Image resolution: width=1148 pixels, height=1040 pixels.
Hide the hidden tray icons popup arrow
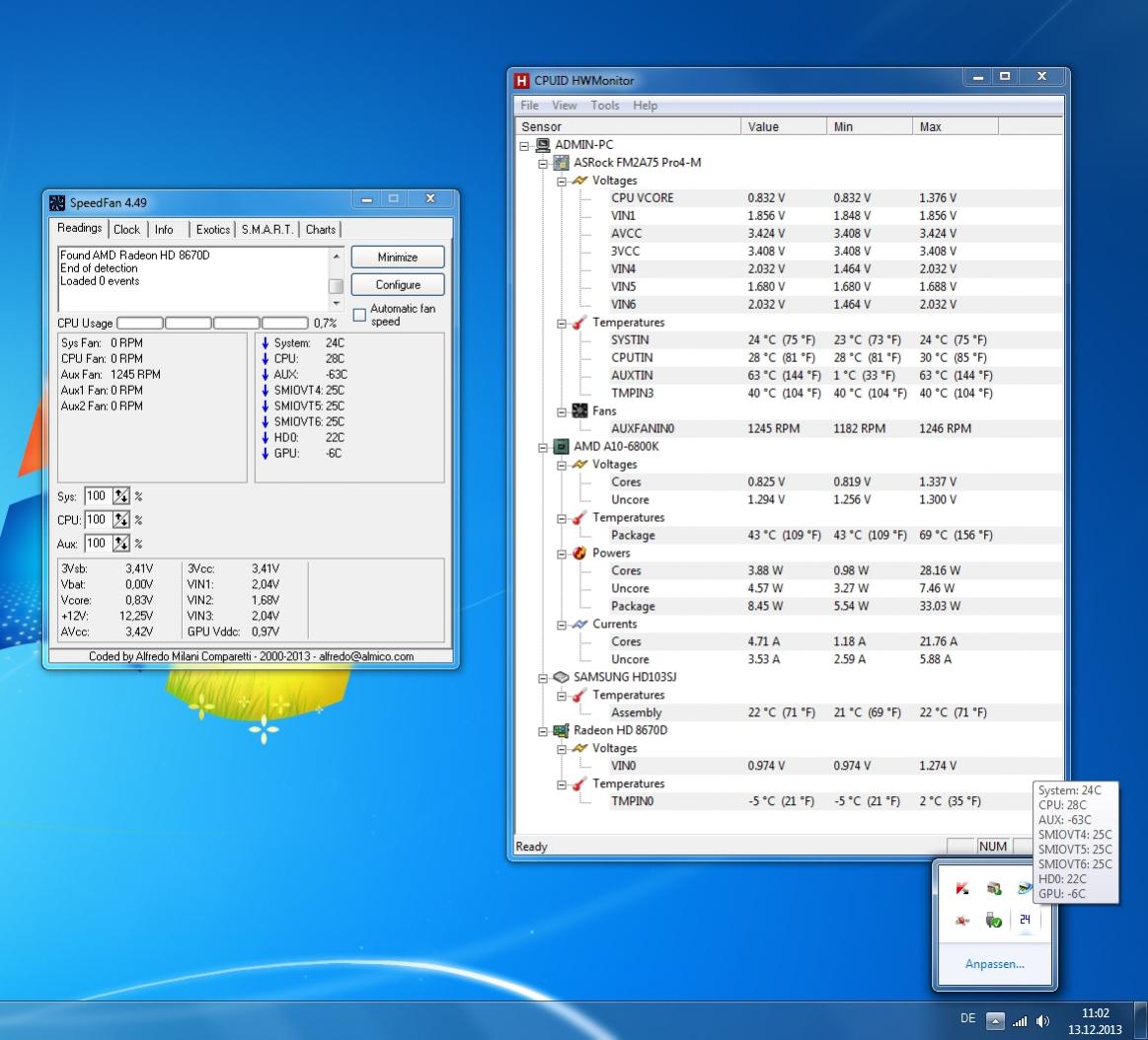point(996,1021)
